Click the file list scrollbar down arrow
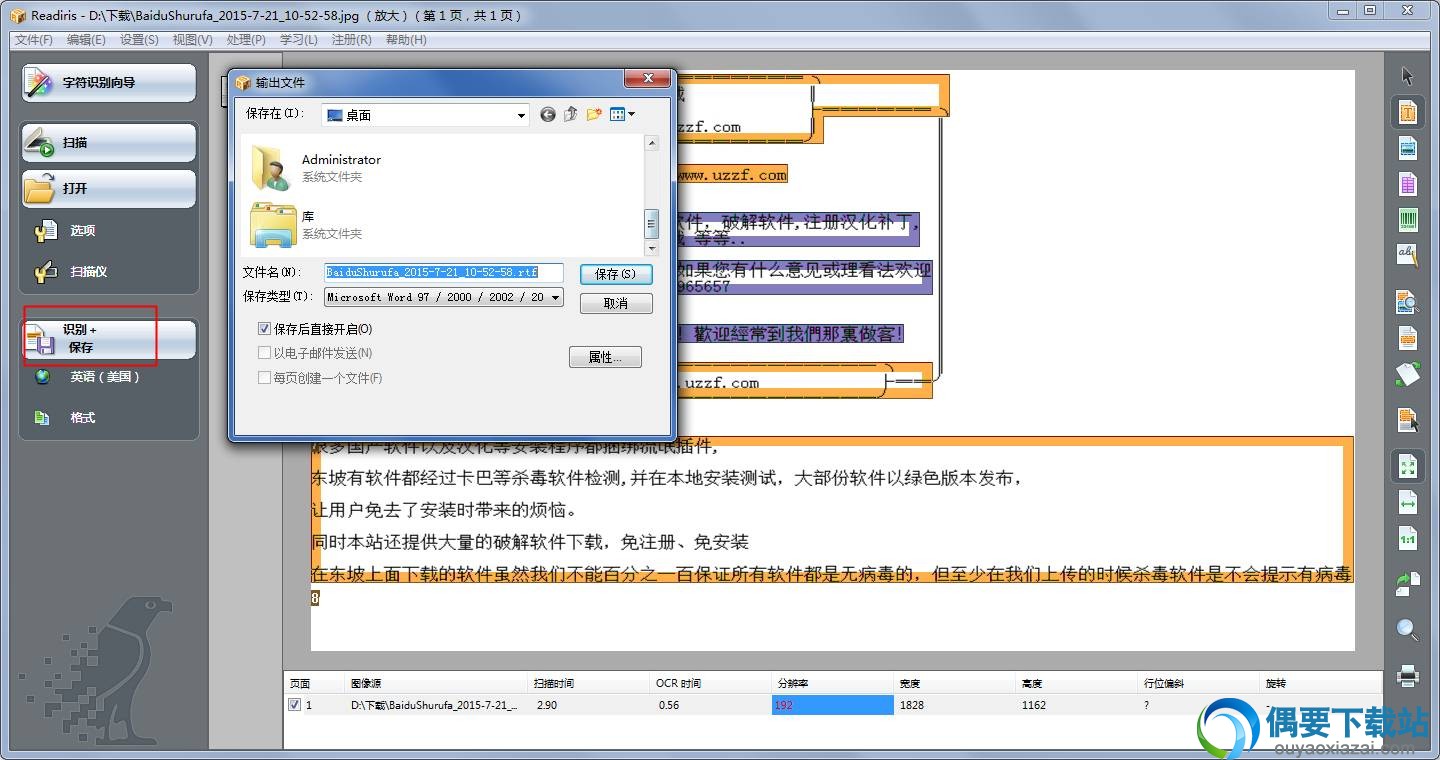Image resolution: width=1440 pixels, height=760 pixels. 652,248
